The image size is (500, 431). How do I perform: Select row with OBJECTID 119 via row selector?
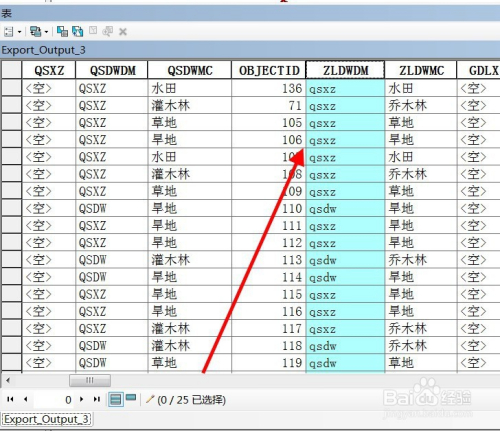11,363
